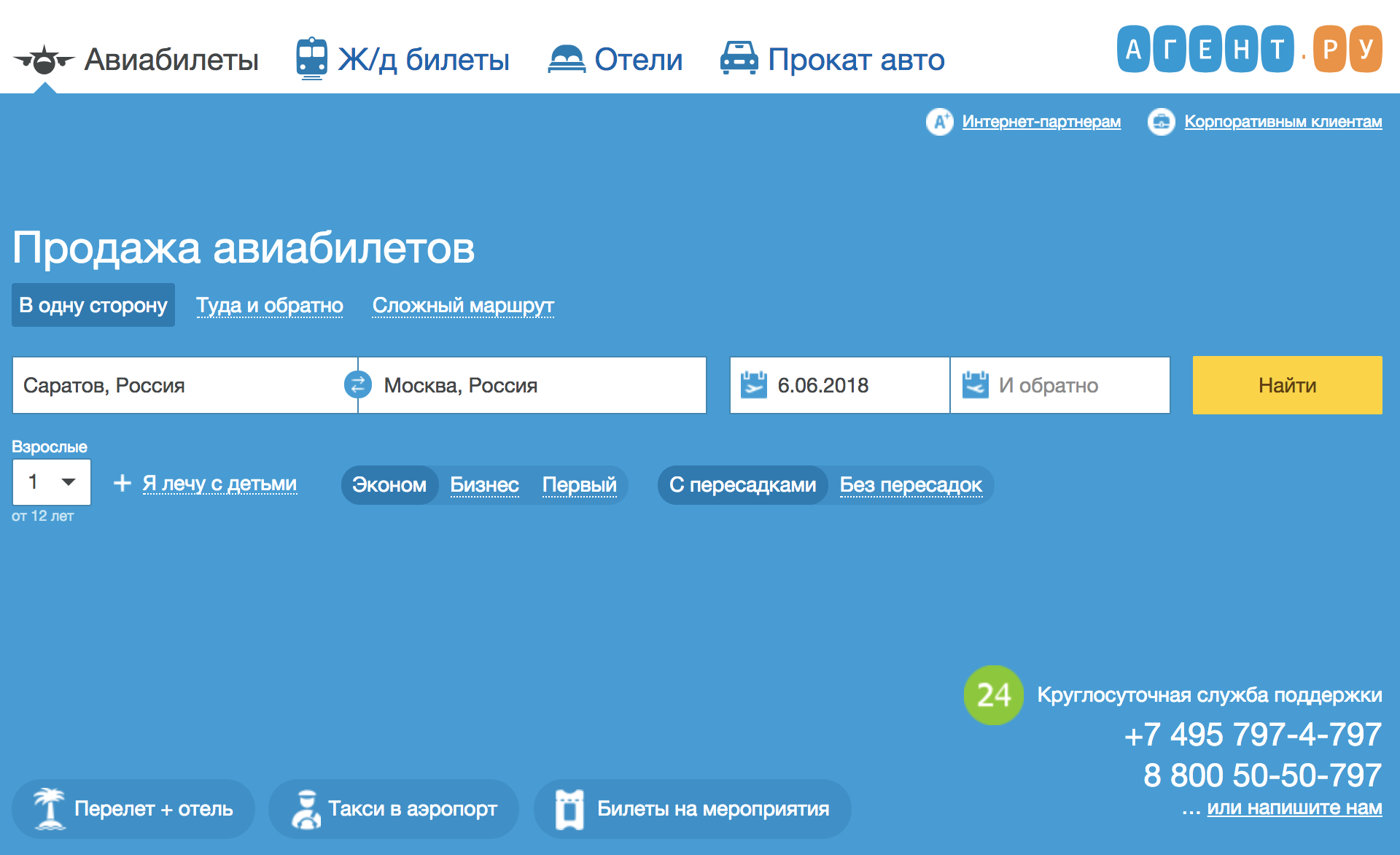Viewport: 1400px width, 855px height.
Task: Select the Сложный маршрут trip type
Action: tap(463, 305)
